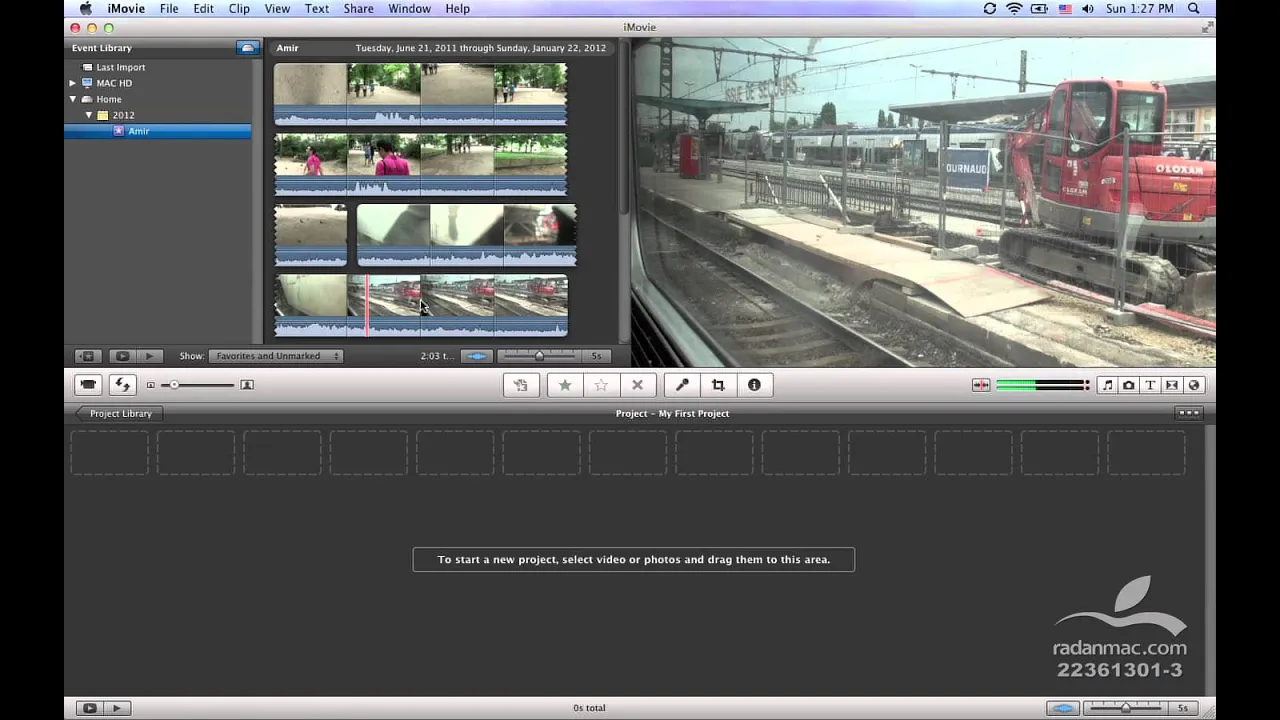Image resolution: width=1280 pixels, height=720 pixels.
Task: Toggle event library star button
Action: (87, 356)
